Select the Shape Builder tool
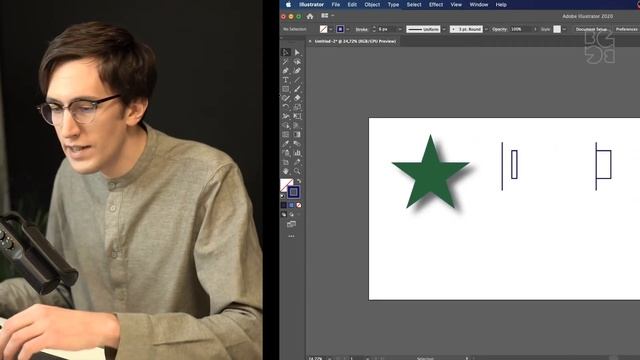Image resolution: width=640 pixels, height=360 pixels. [286, 125]
